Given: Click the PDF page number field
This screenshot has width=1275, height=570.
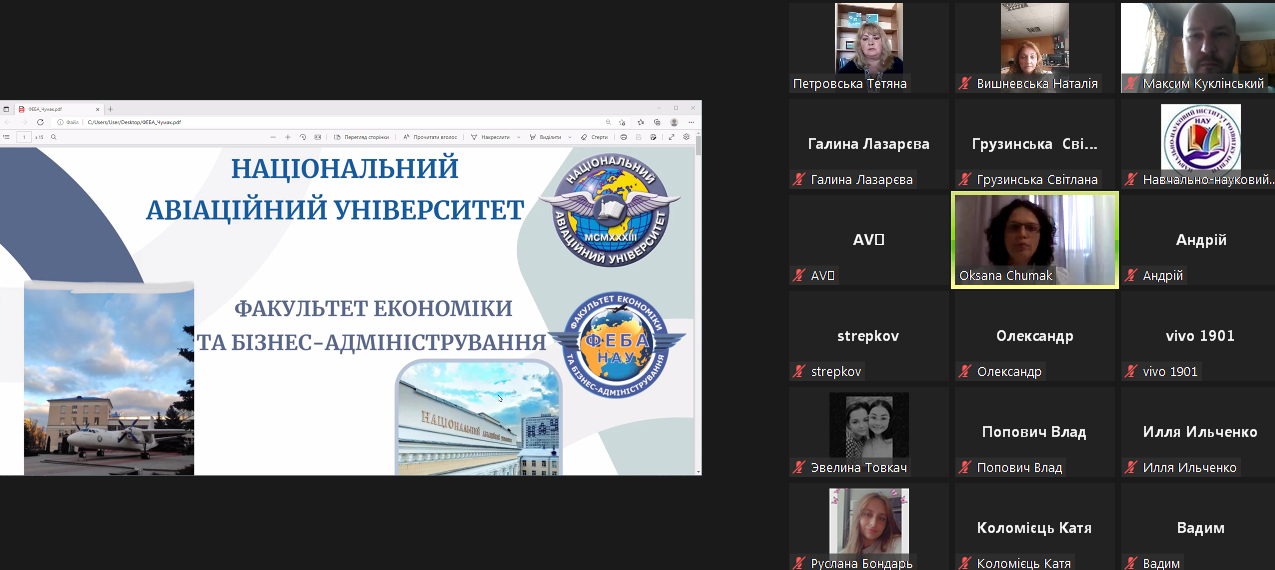Looking at the screenshot, I should point(23,137).
